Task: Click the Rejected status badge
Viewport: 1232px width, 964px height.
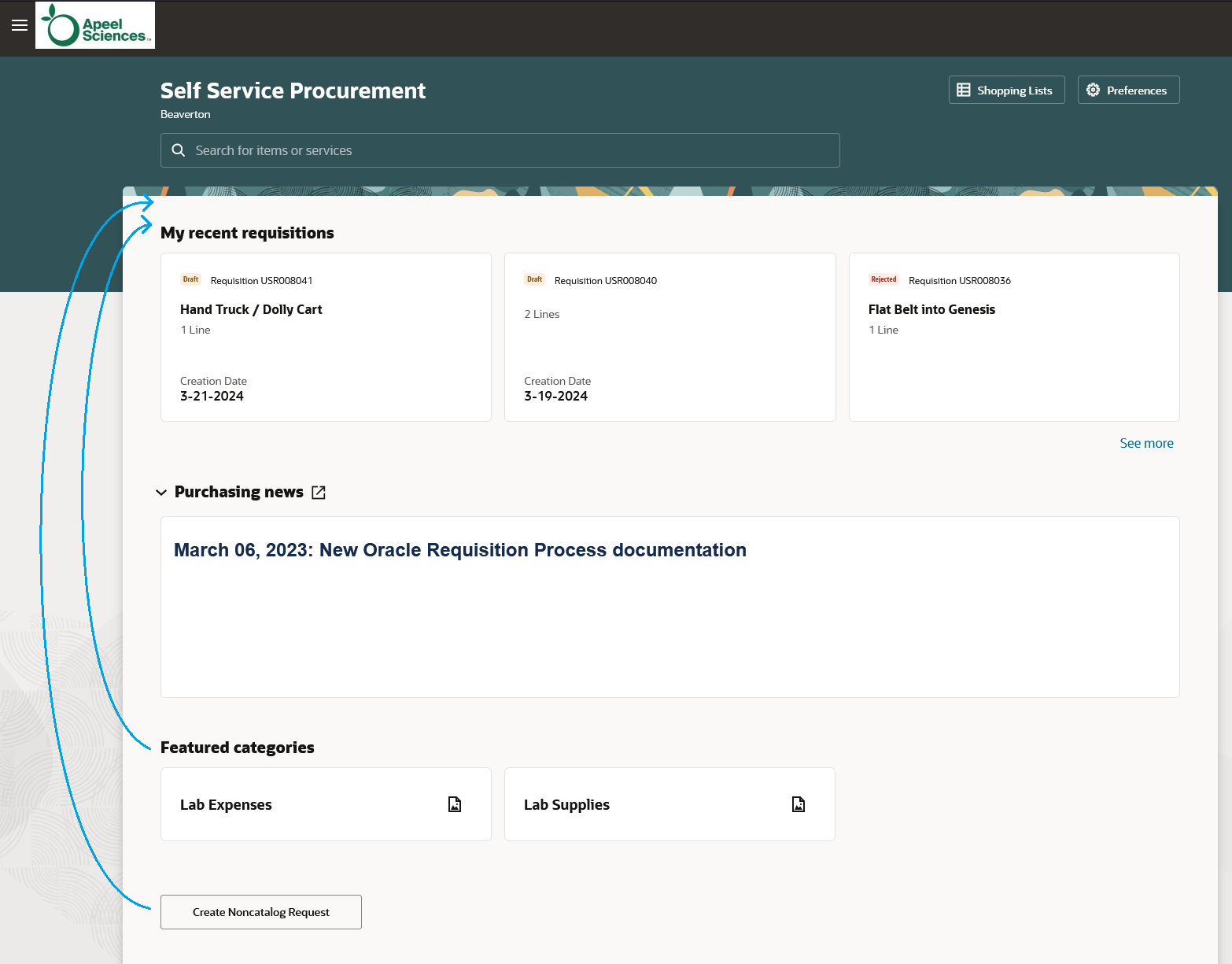Action: (x=883, y=279)
